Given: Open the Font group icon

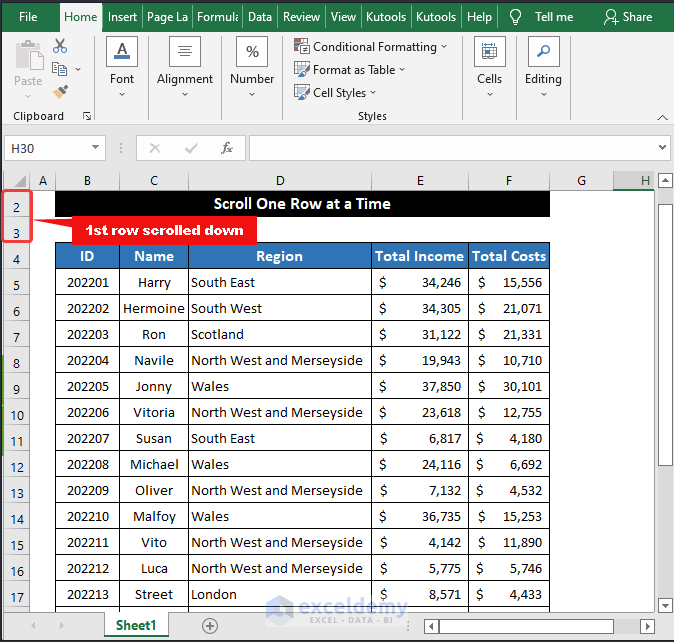Looking at the screenshot, I should tap(122, 52).
